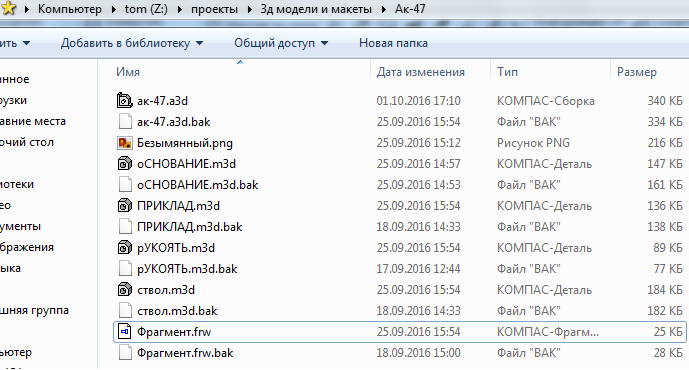Create a folder with Новая папка

393,43
